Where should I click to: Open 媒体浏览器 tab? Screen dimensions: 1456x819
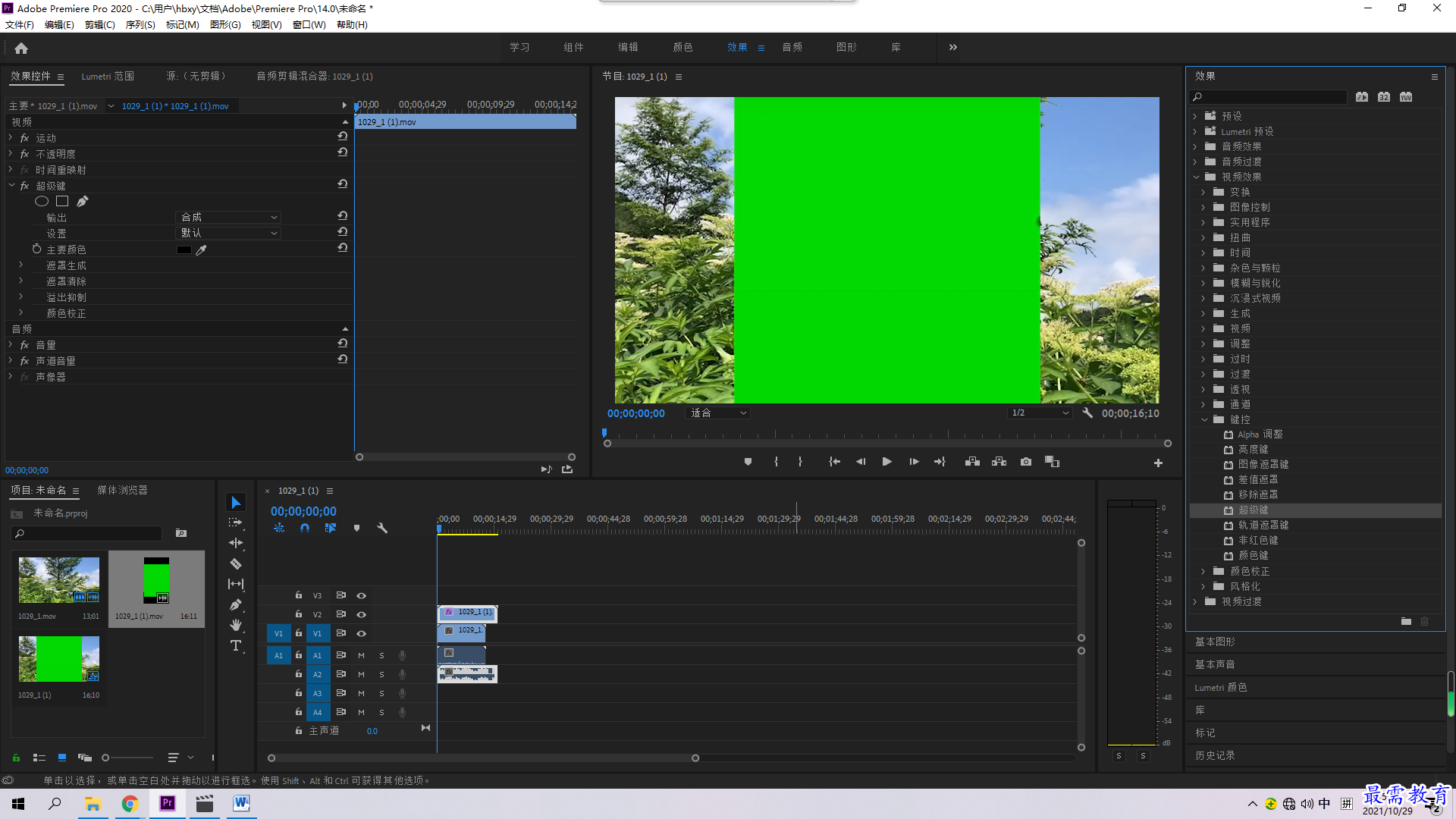[x=122, y=490]
